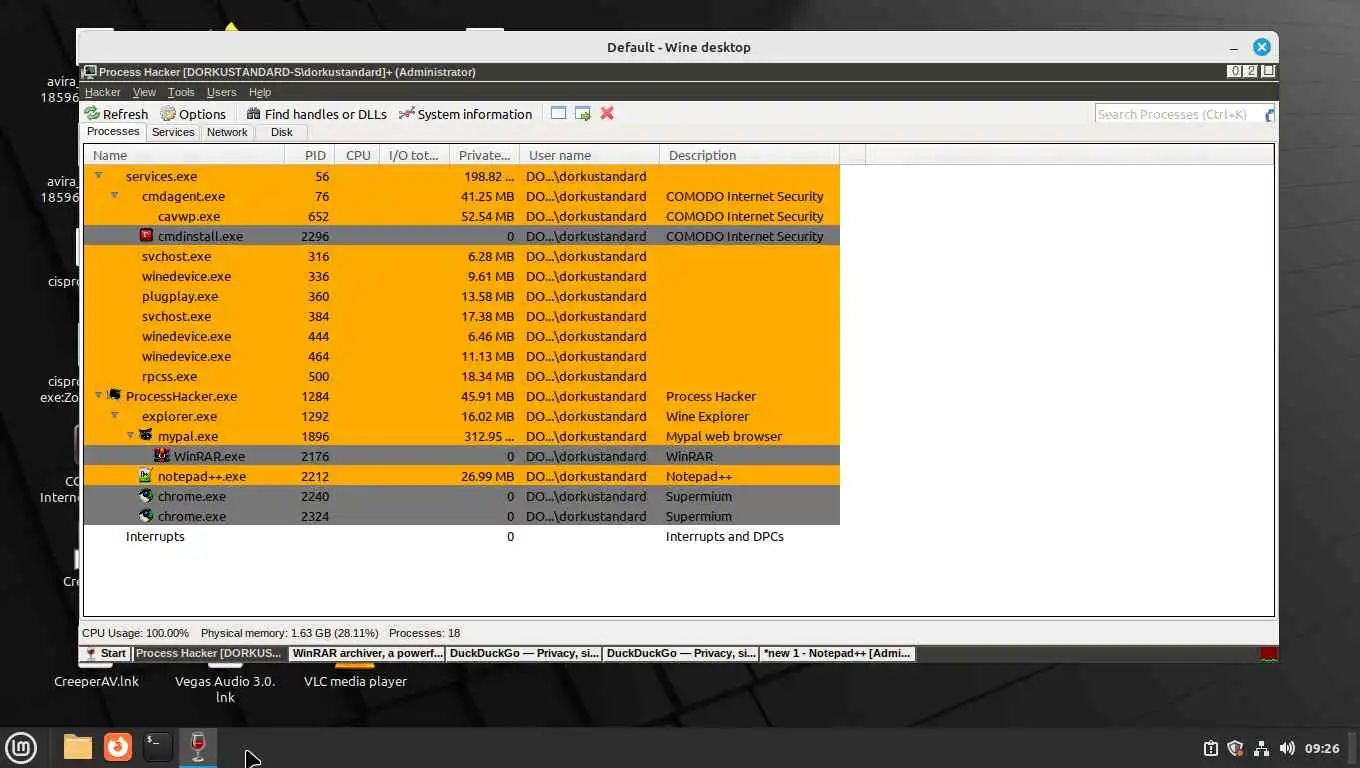1360x768 pixels.
Task: Collapse the services.exe tree node
Action: click(98, 175)
